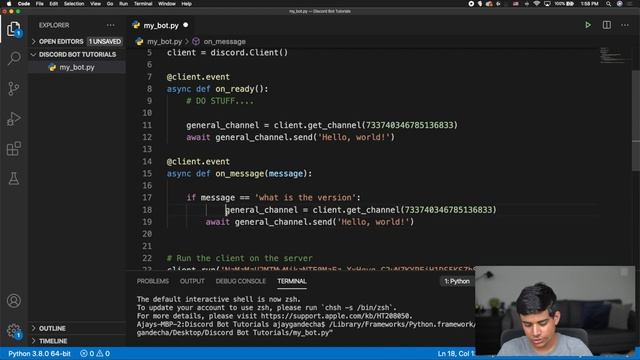
Task: Click '@client.event' decorator on line 14
Action: (198, 162)
